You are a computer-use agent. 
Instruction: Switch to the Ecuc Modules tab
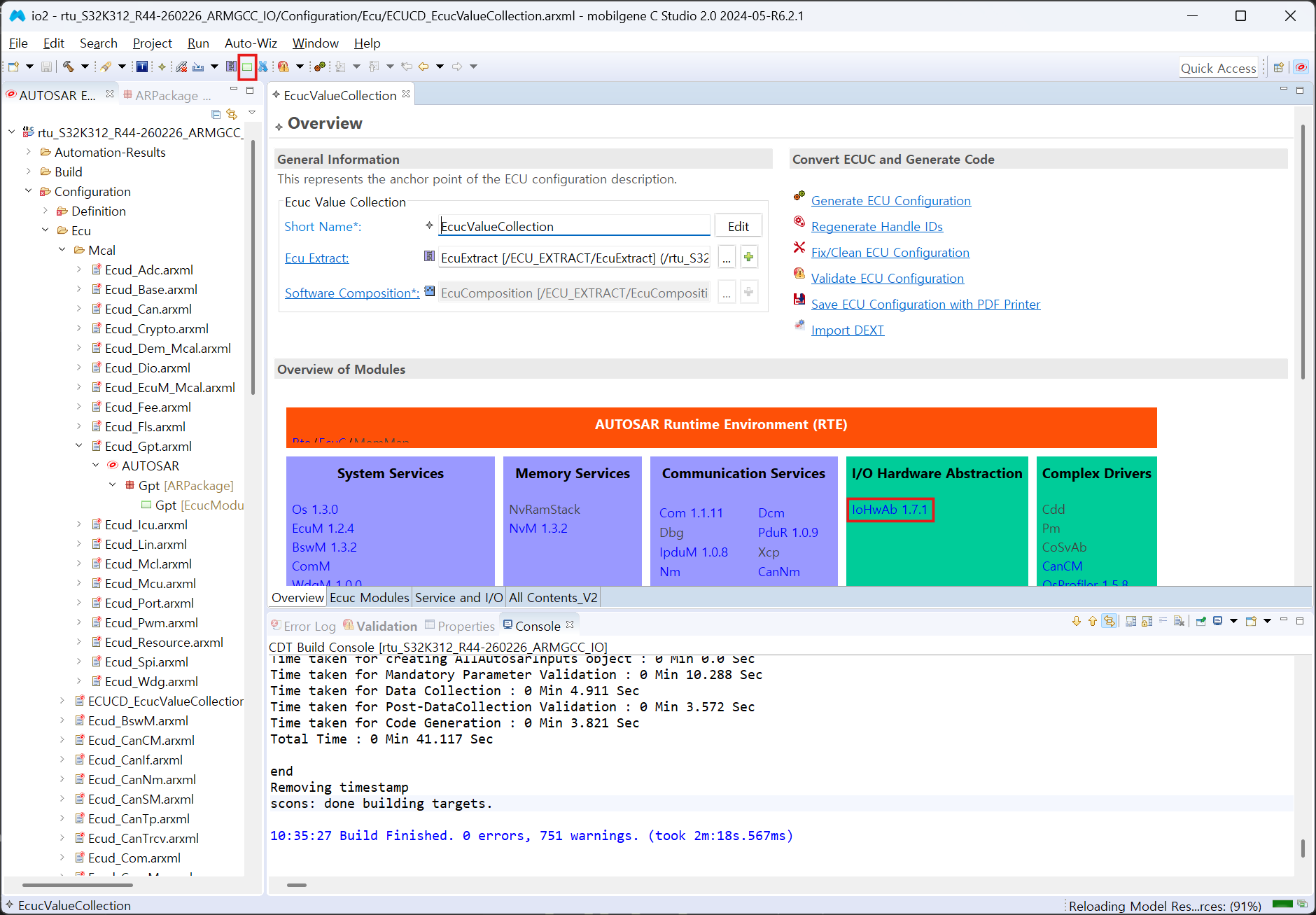coord(369,597)
